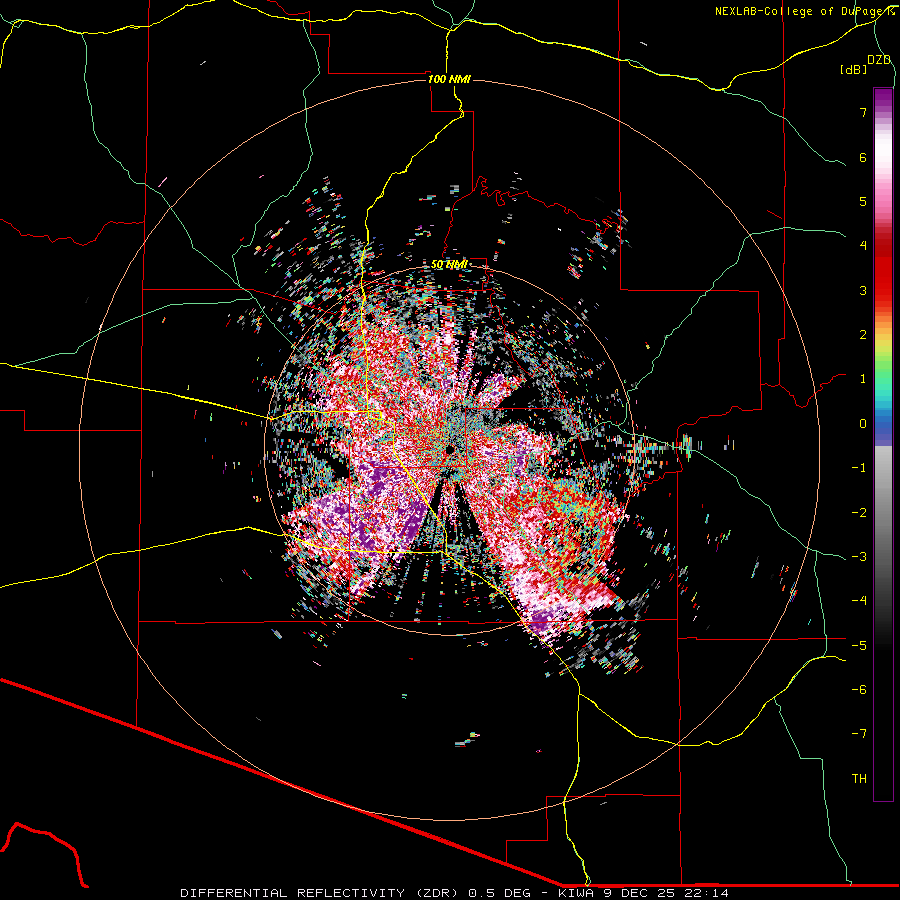
Task: Click the Differential Reflectivity caption text
Action: pos(454,893)
